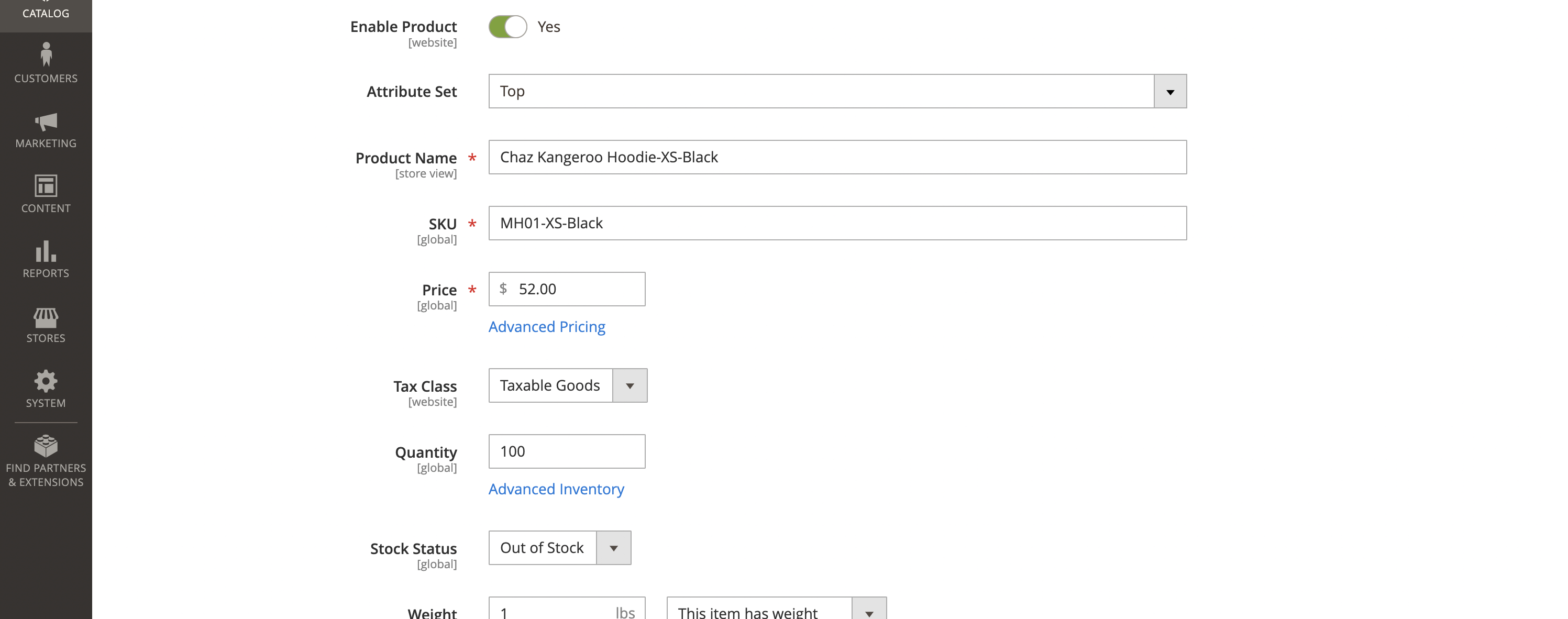Disable the Enable Product switch
Screen dimensions: 1568x619
507,26
